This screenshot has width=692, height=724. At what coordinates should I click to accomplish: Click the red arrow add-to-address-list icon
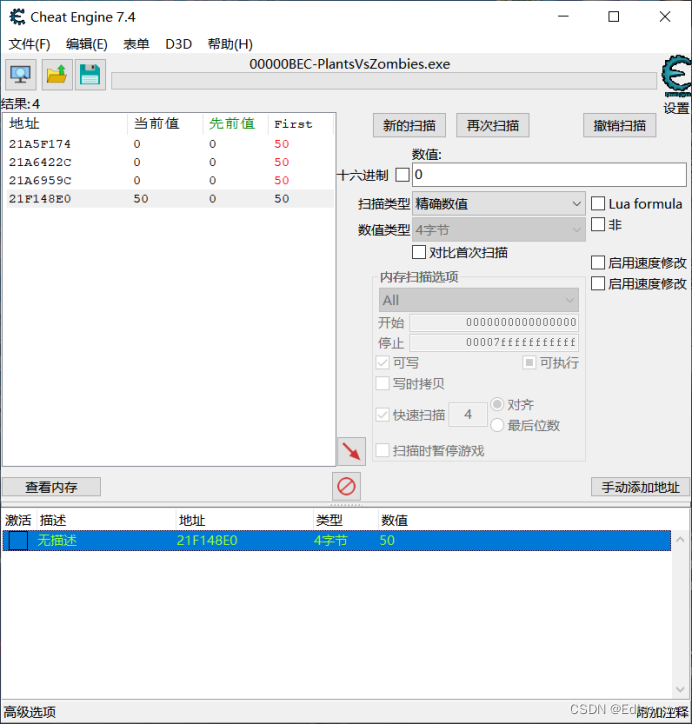351,451
